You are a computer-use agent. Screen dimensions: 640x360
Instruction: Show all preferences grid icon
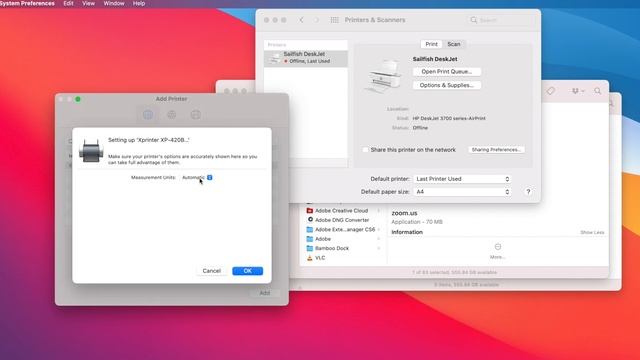coord(334,20)
